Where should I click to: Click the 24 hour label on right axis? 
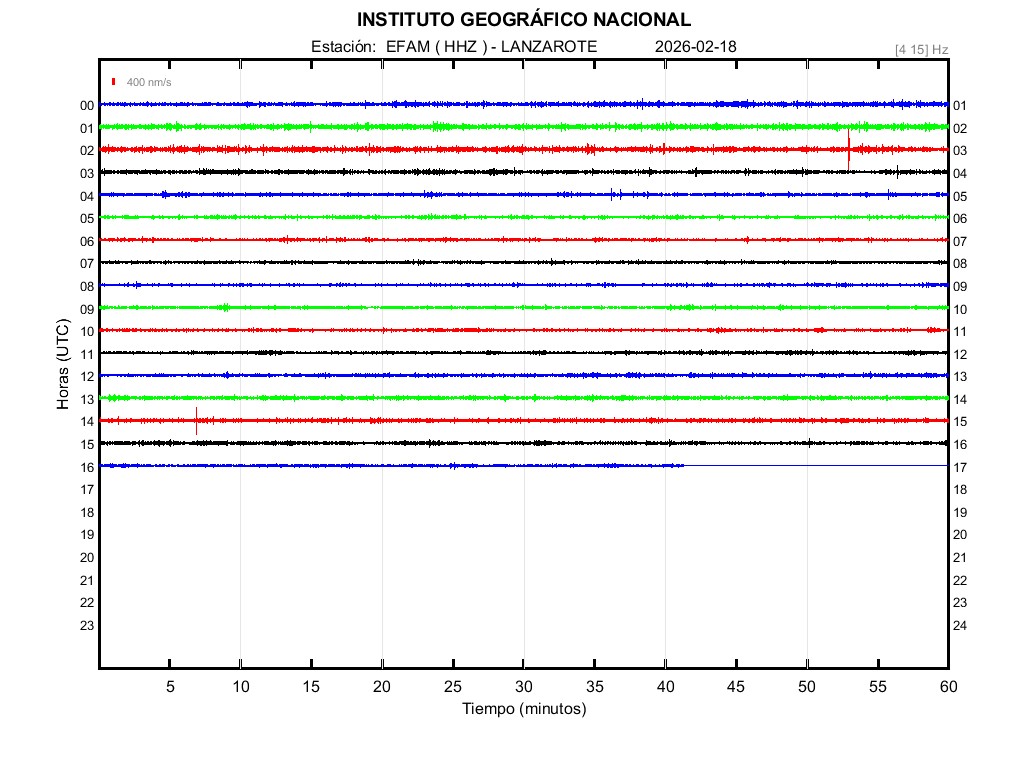coord(960,625)
